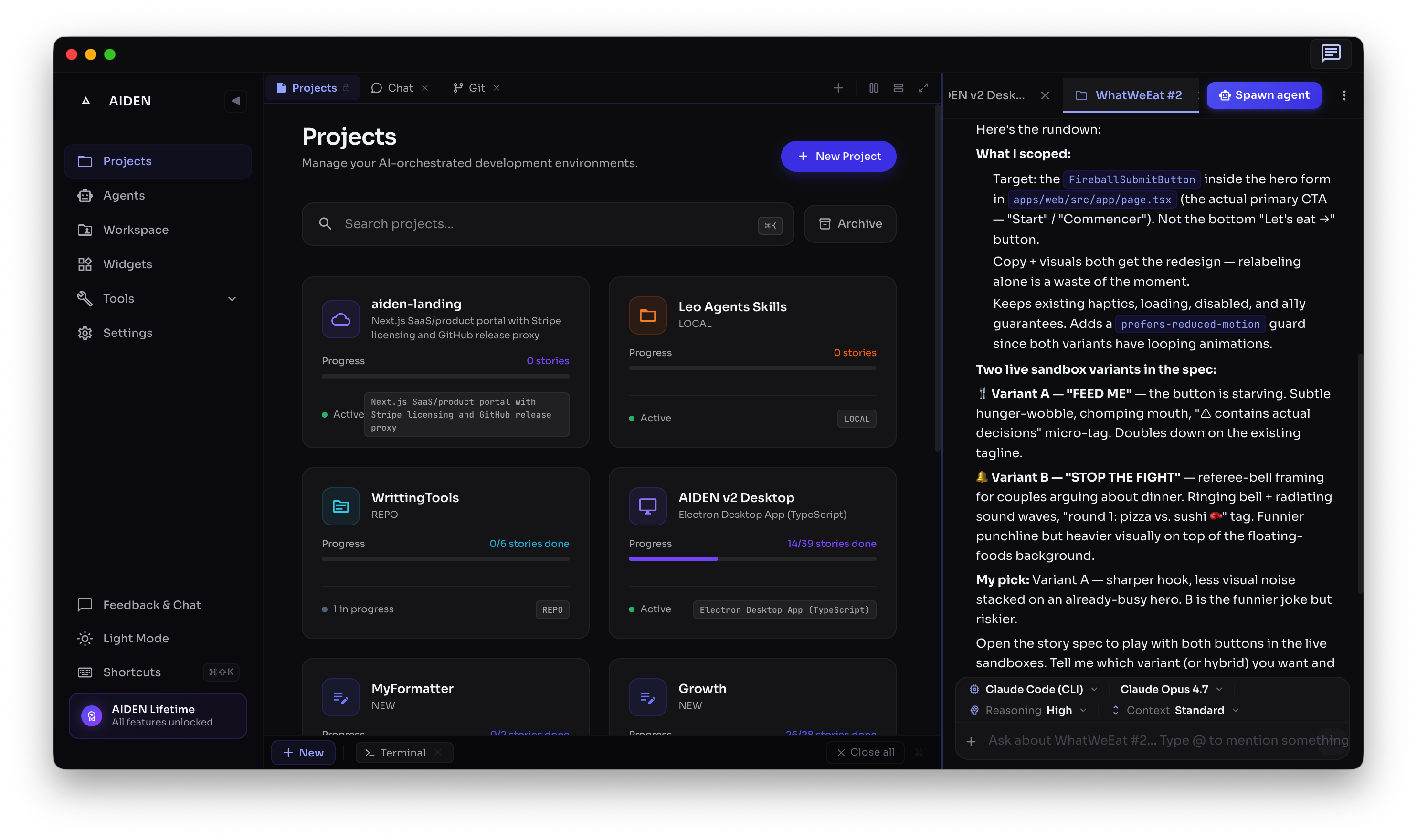Click the aiden-landing progress bar

445,376
